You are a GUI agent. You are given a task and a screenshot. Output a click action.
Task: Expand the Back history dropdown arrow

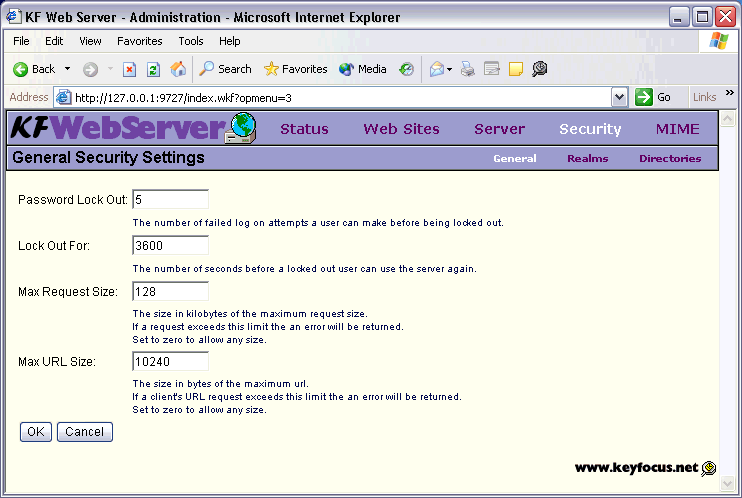pos(68,69)
